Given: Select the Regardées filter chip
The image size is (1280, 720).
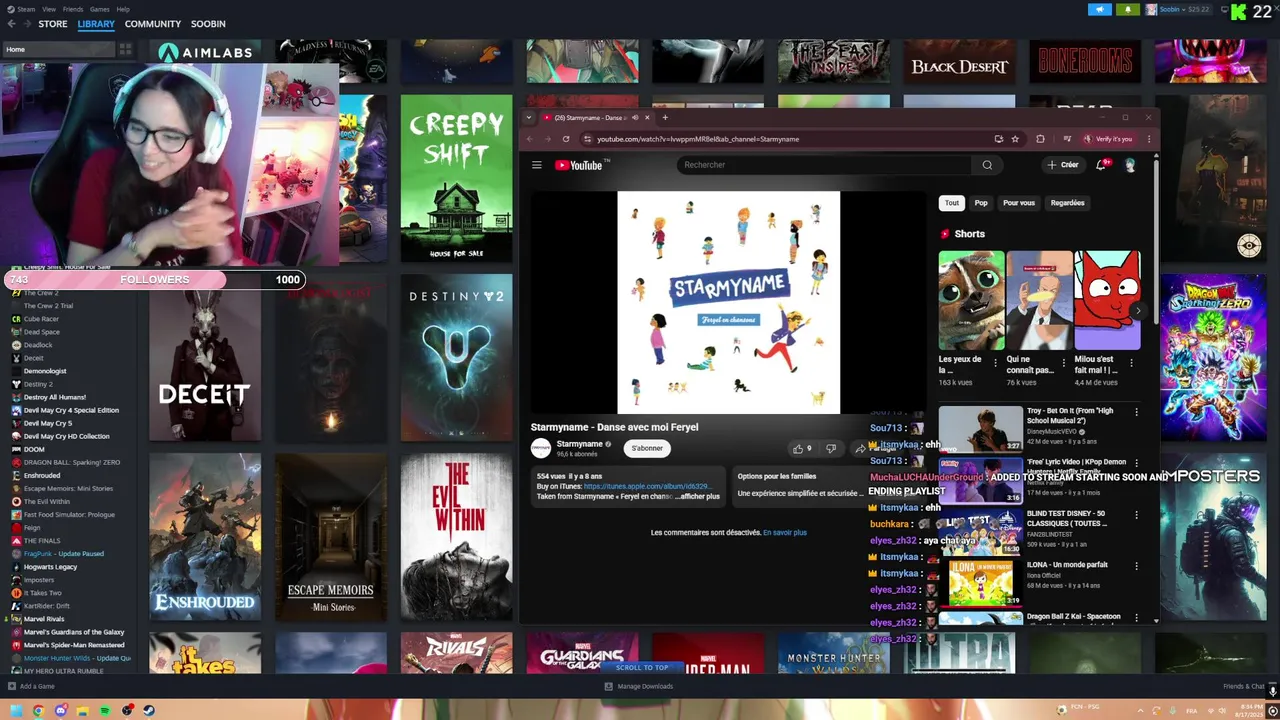Looking at the screenshot, I should click(x=1067, y=203).
